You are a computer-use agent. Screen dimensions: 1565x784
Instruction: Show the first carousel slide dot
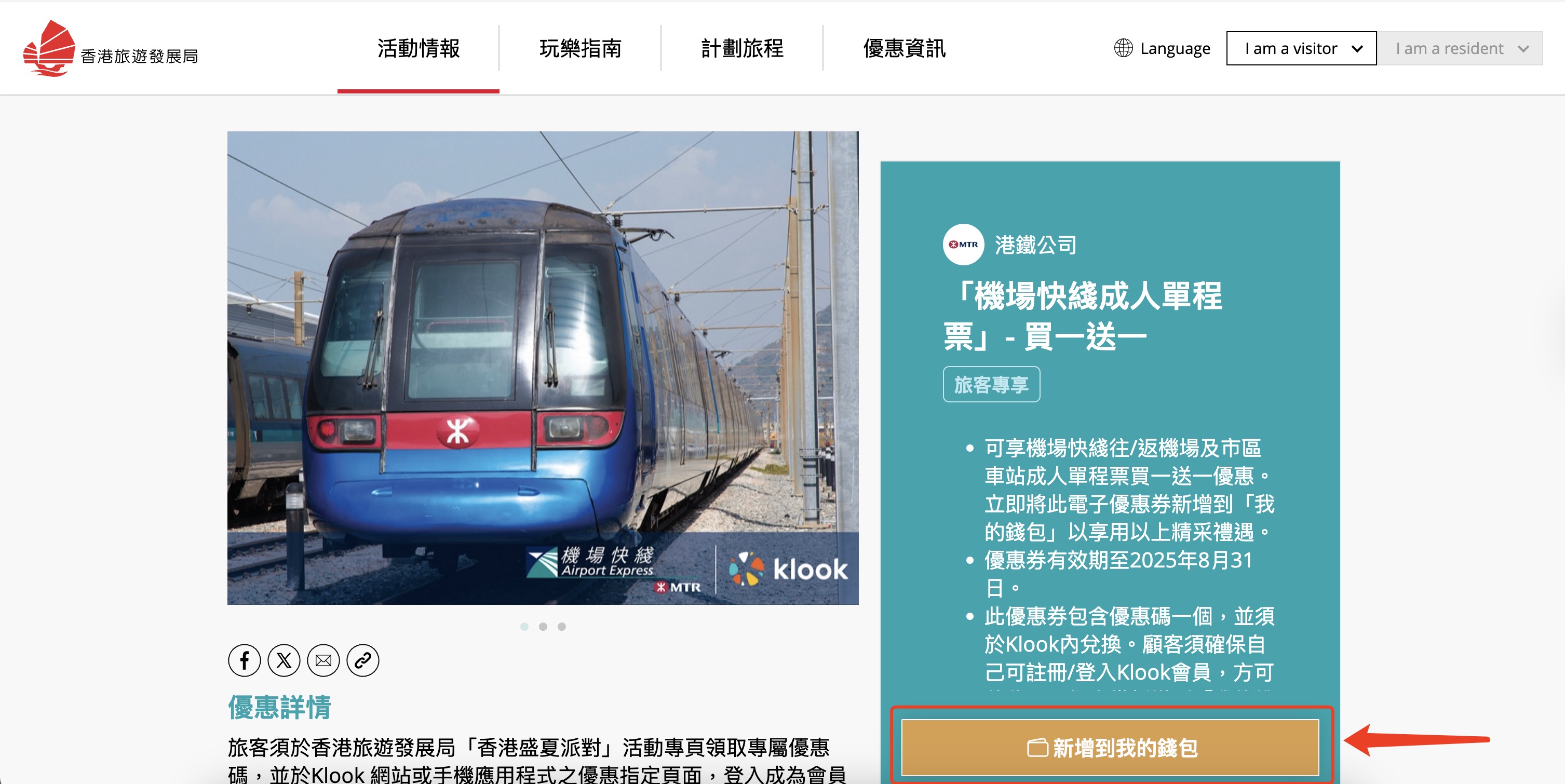524,626
